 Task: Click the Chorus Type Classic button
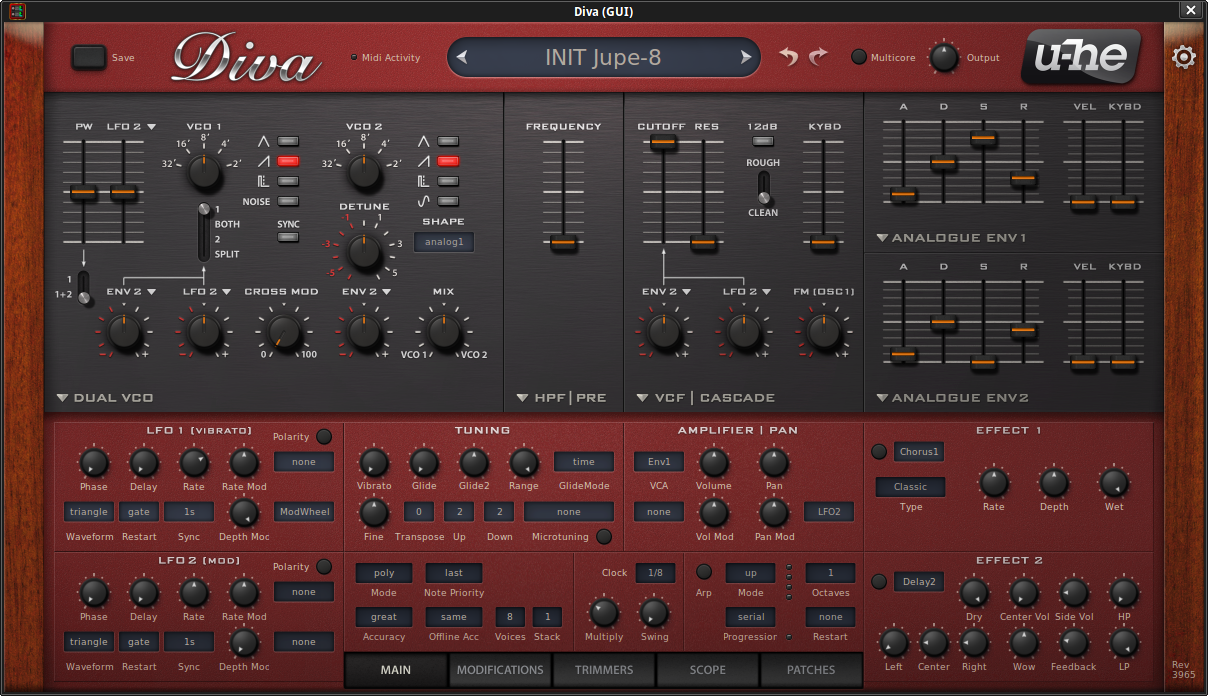(x=910, y=487)
